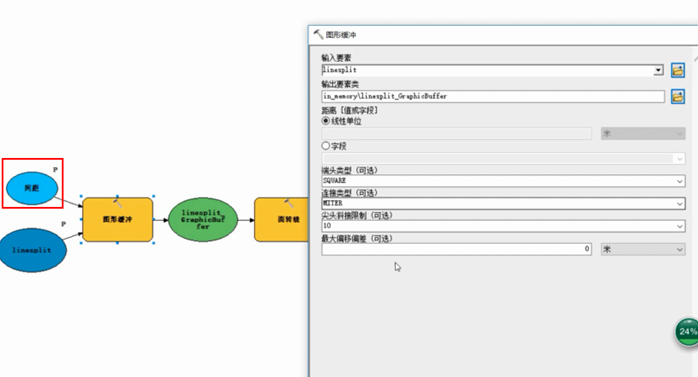The height and width of the screenshot is (377, 698).
Task: Select the 线性单位 radio button
Action: [326, 121]
